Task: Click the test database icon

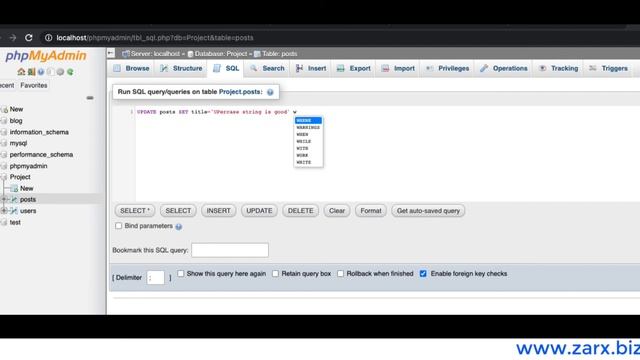Action: point(4,222)
